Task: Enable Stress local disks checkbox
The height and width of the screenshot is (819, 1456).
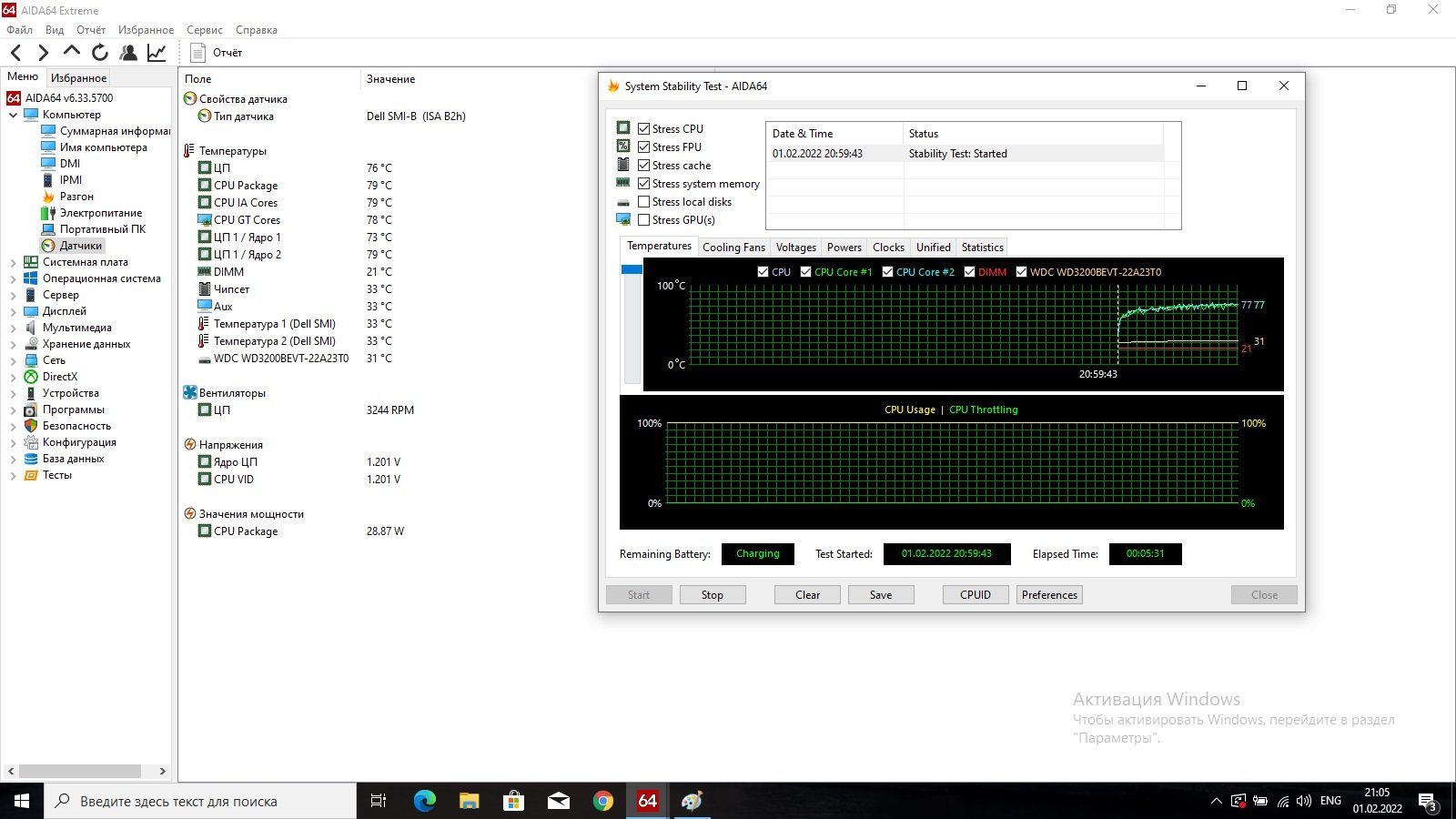Action: click(644, 202)
